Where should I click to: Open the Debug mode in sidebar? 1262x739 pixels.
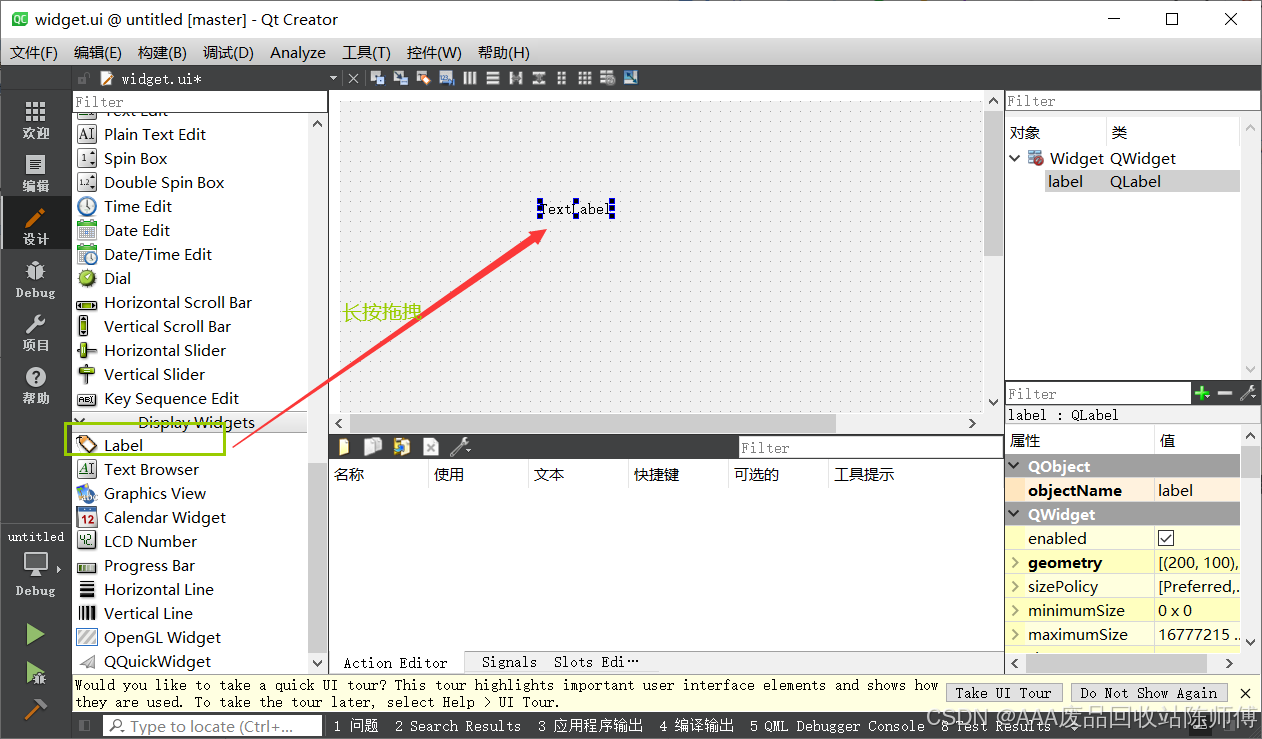pyautogui.click(x=36, y=279)
